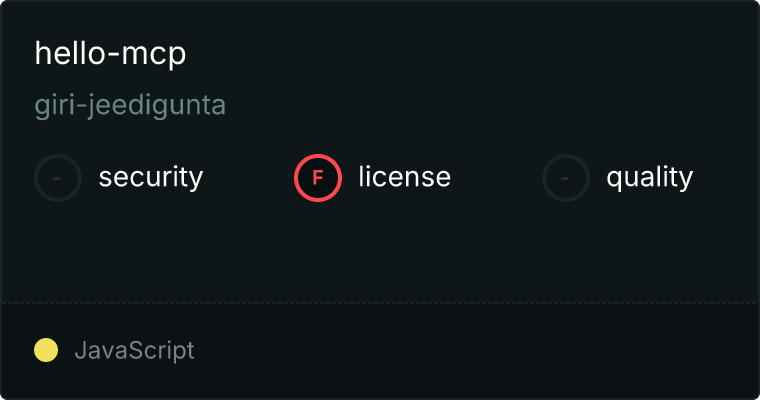Click the gap between the security and license badges

tap(248, 178)
